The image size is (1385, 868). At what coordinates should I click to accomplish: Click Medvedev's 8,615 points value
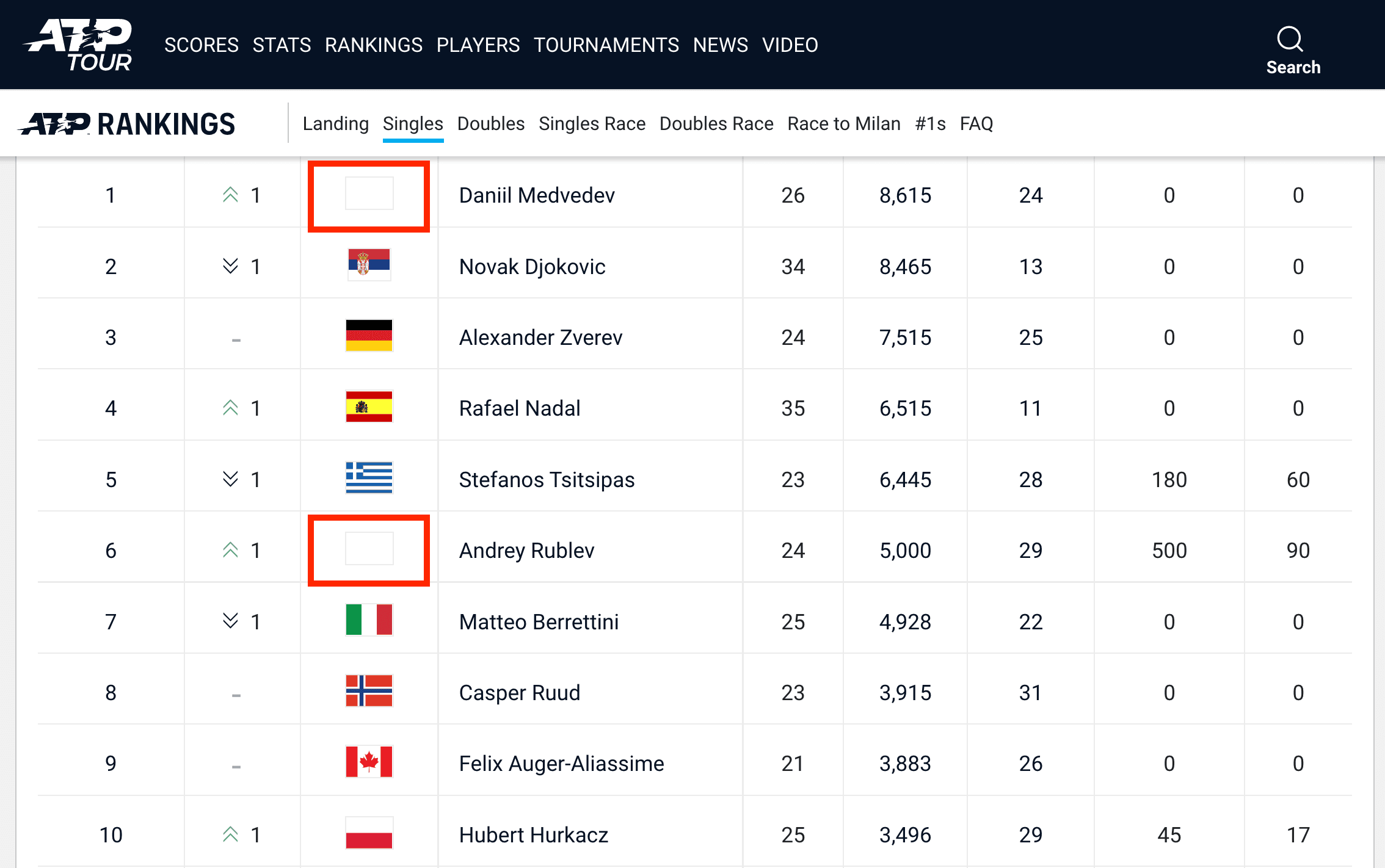click(905, 195)
